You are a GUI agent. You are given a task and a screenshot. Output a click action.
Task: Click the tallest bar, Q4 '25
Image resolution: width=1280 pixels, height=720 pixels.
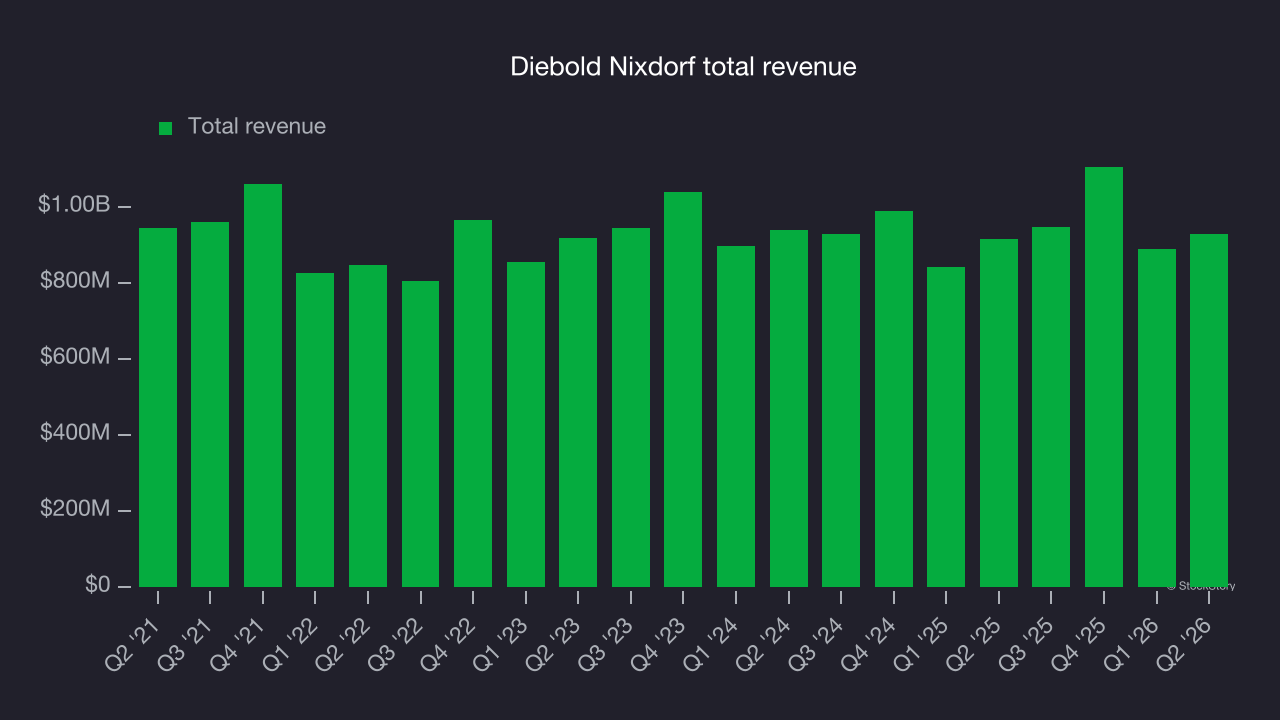coord(1104,377)
